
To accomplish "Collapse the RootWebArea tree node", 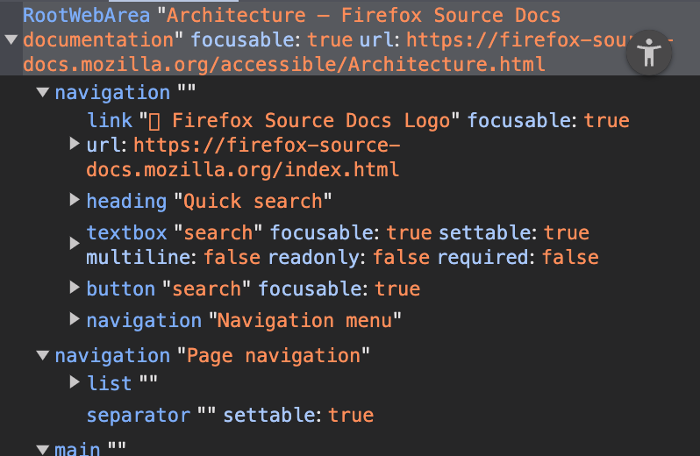I will click(11, 40).
